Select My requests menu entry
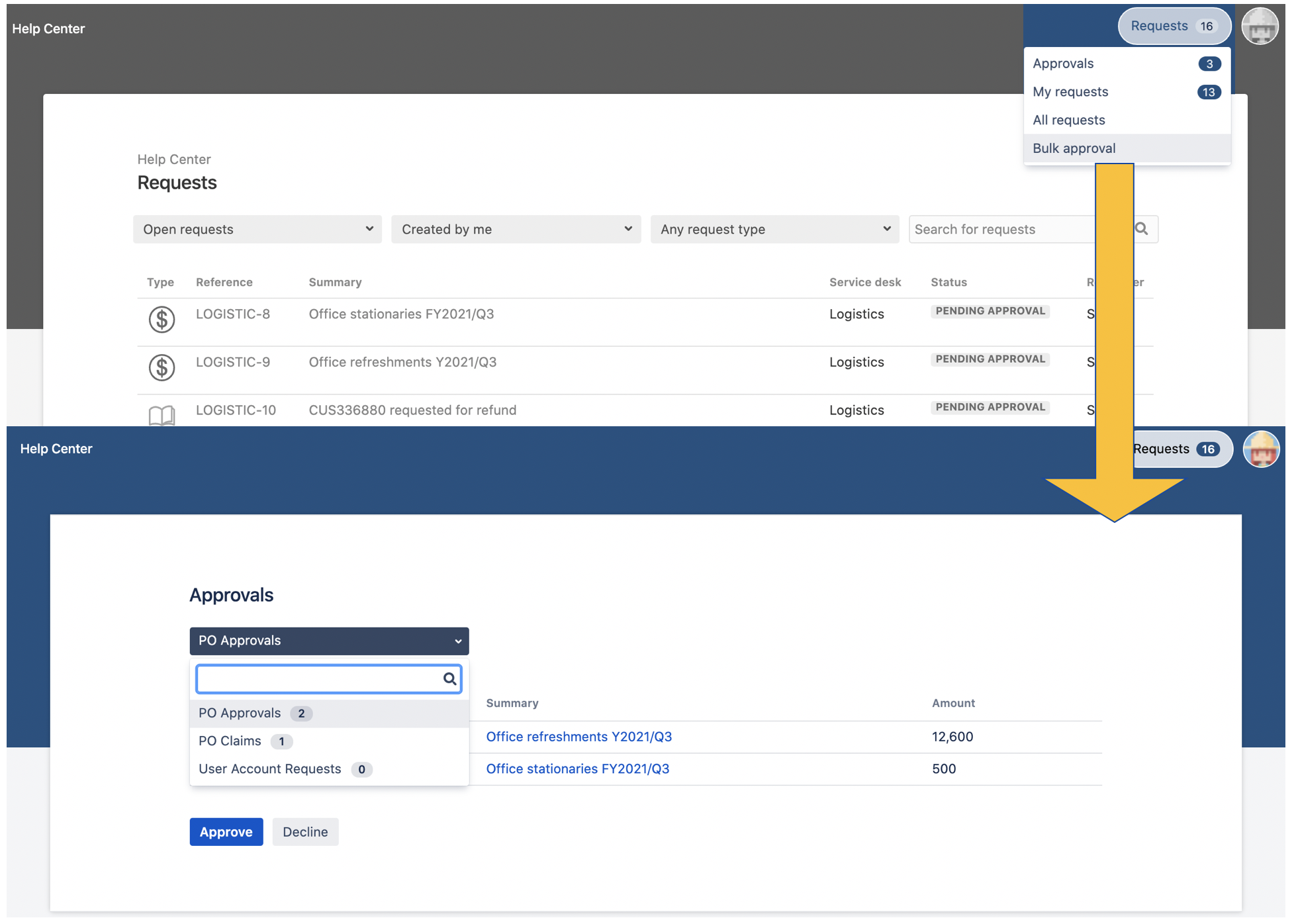Screen dimensions: 1296x924 click(1070, 92)
